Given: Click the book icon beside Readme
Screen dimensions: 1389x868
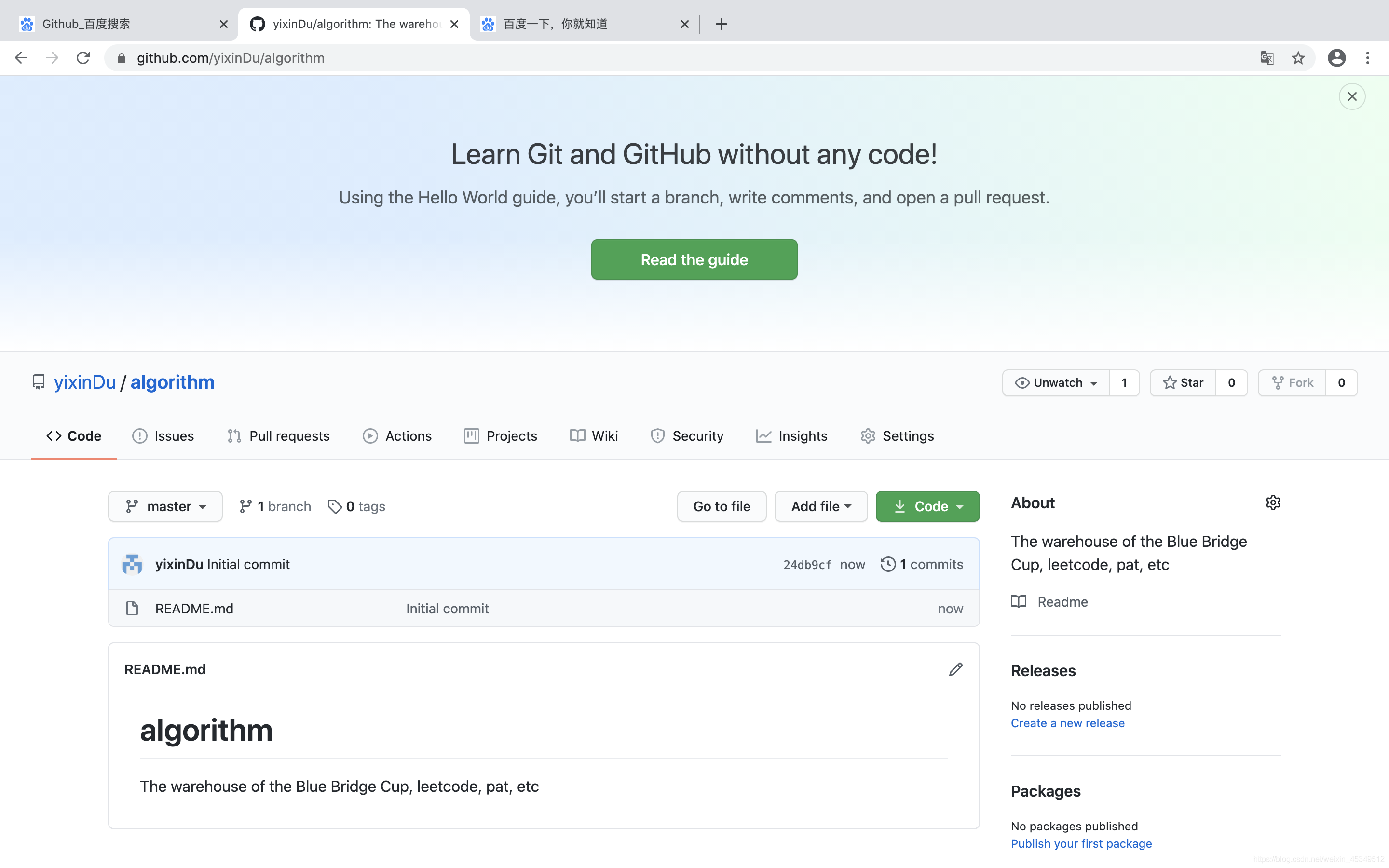Looking at the screenshot, I should 1019,602.
